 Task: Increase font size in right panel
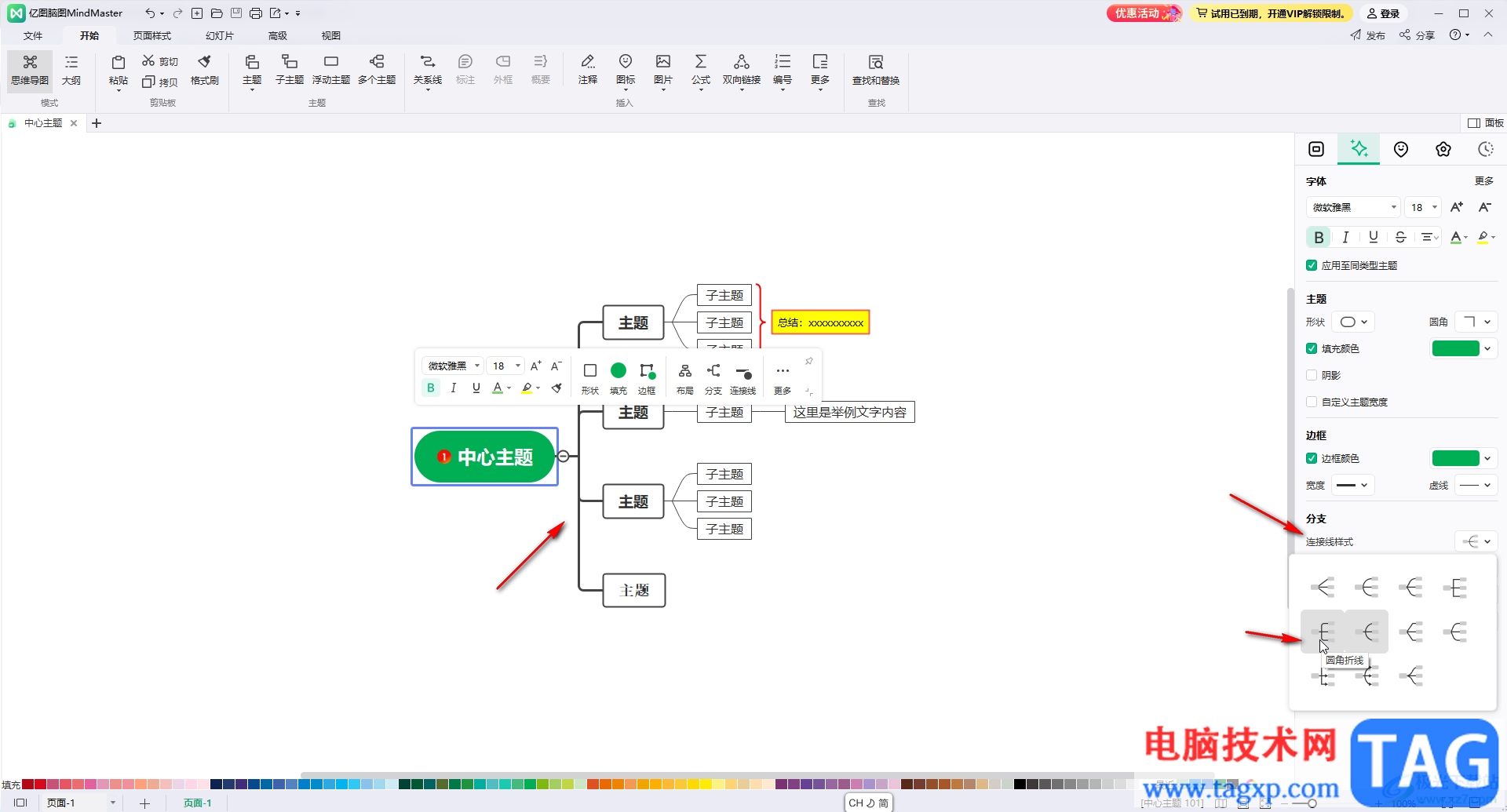(1457, 207)
